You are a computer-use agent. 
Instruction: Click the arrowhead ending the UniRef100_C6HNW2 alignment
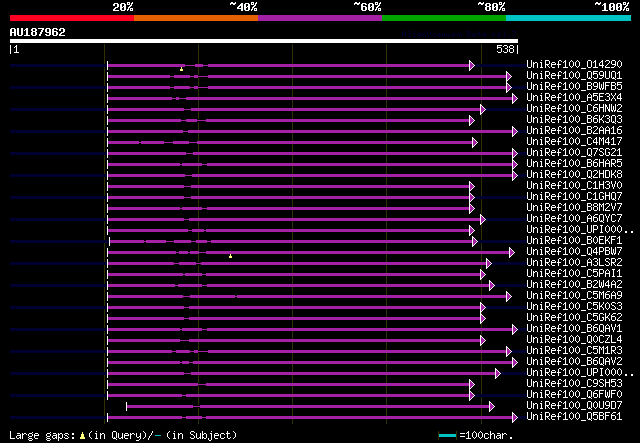tap(483, 109)
